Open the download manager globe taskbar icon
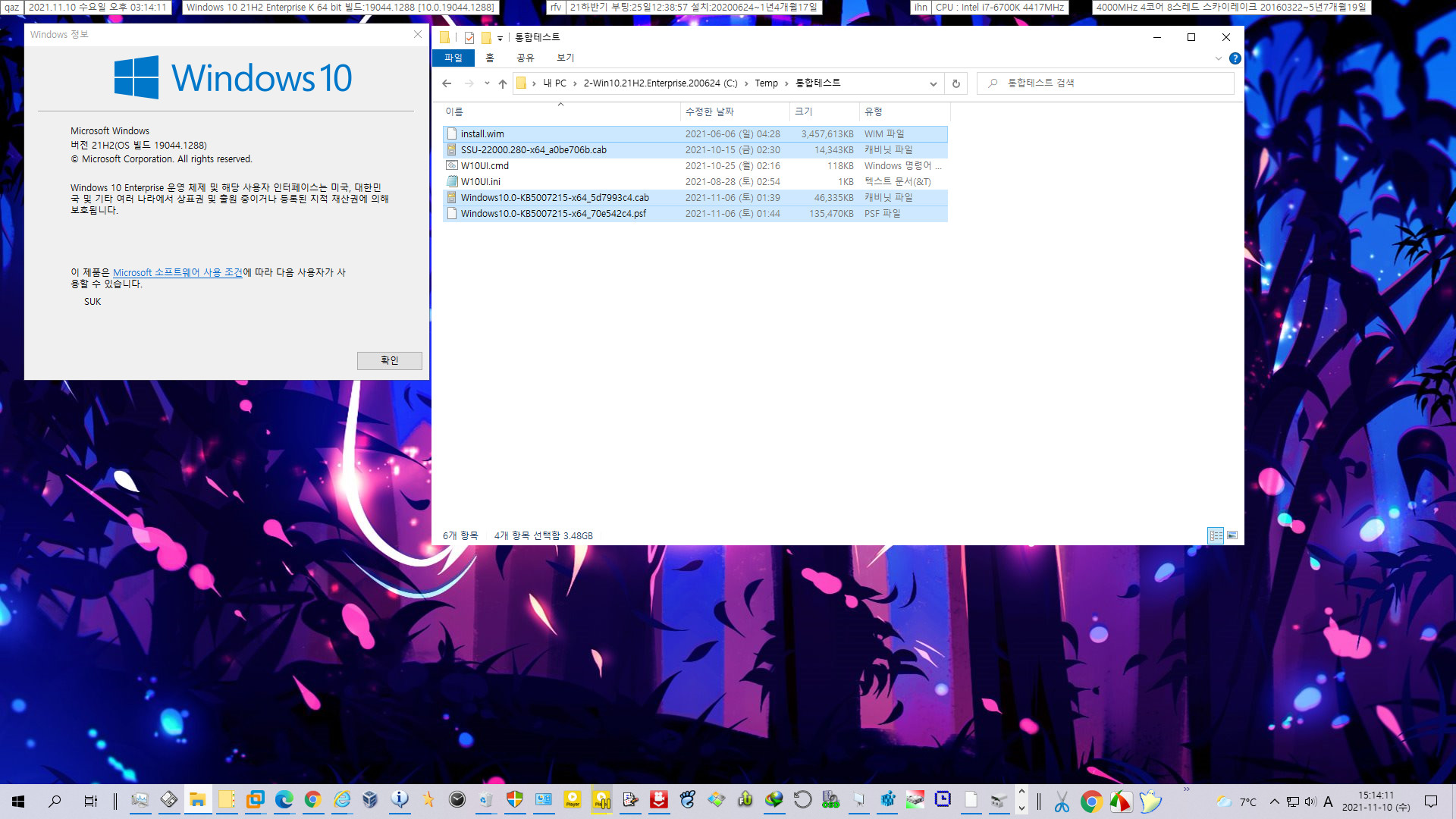The image size is (1456, 819). tap(774, 800)
